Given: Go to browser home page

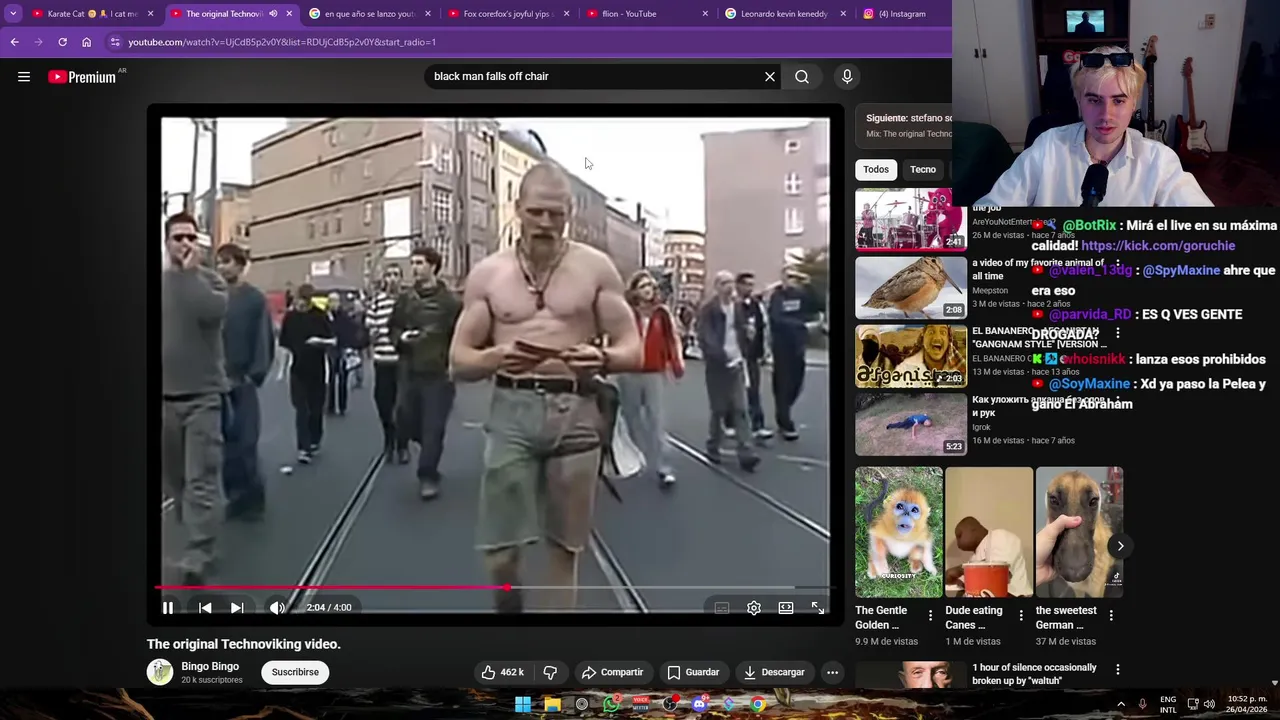Looking at the screenshot, I should tap(86, 42).
